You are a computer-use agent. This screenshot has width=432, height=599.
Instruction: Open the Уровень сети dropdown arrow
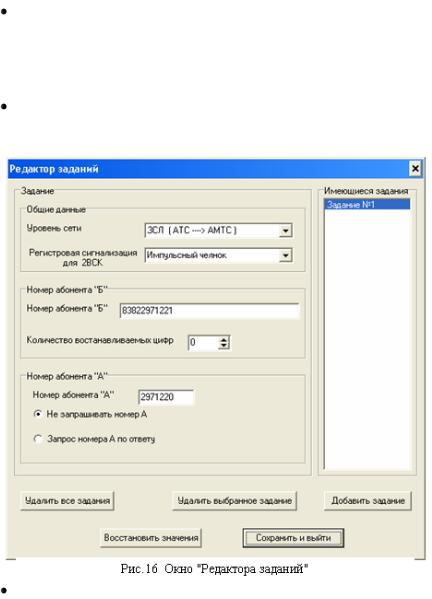[285, 231]
